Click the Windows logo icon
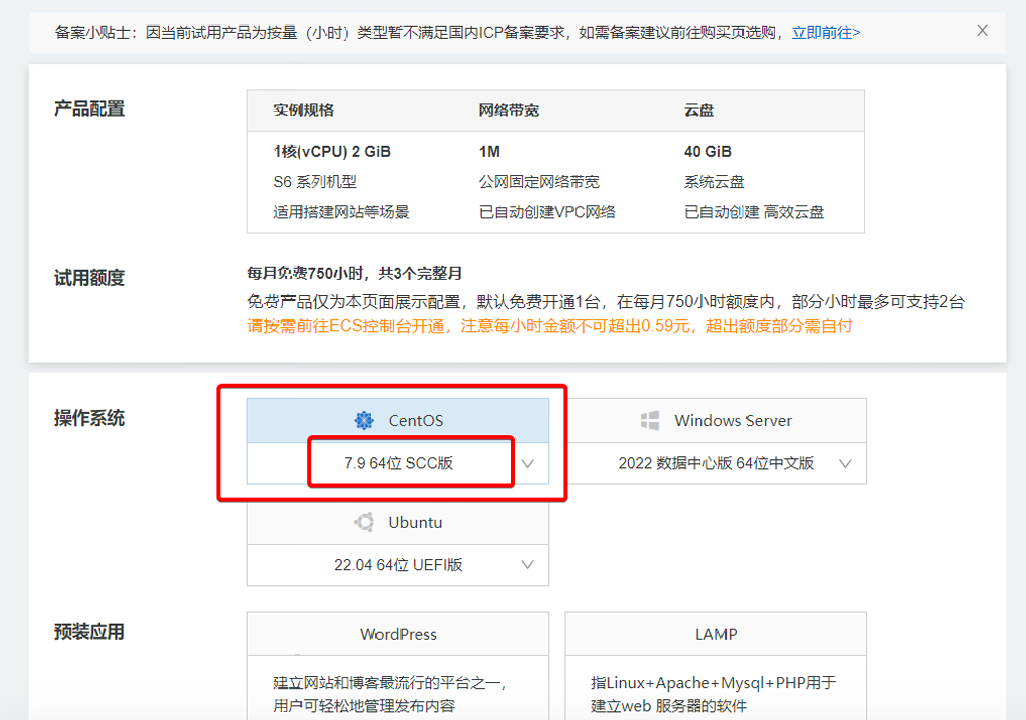The image size is (1026, 720). click(x=650, y=420)
